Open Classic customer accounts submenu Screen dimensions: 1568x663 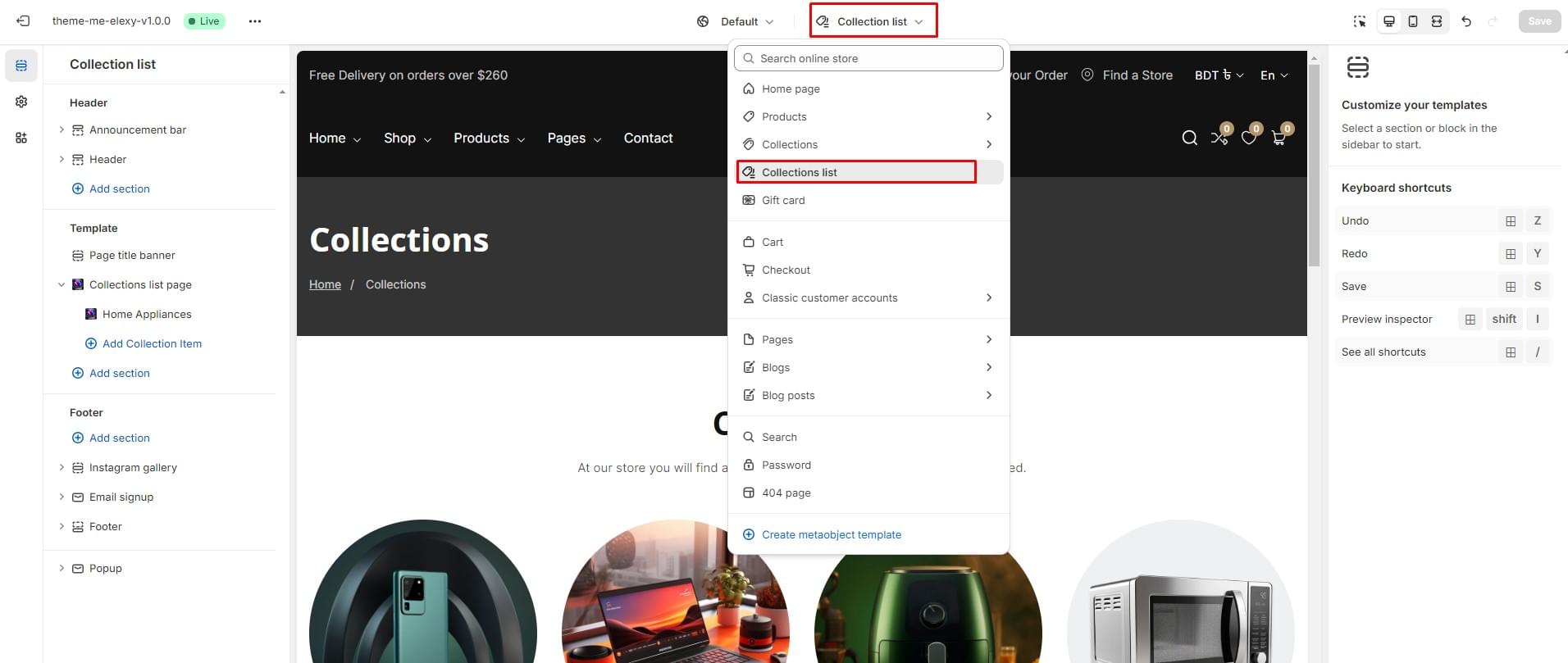point(868,297)
